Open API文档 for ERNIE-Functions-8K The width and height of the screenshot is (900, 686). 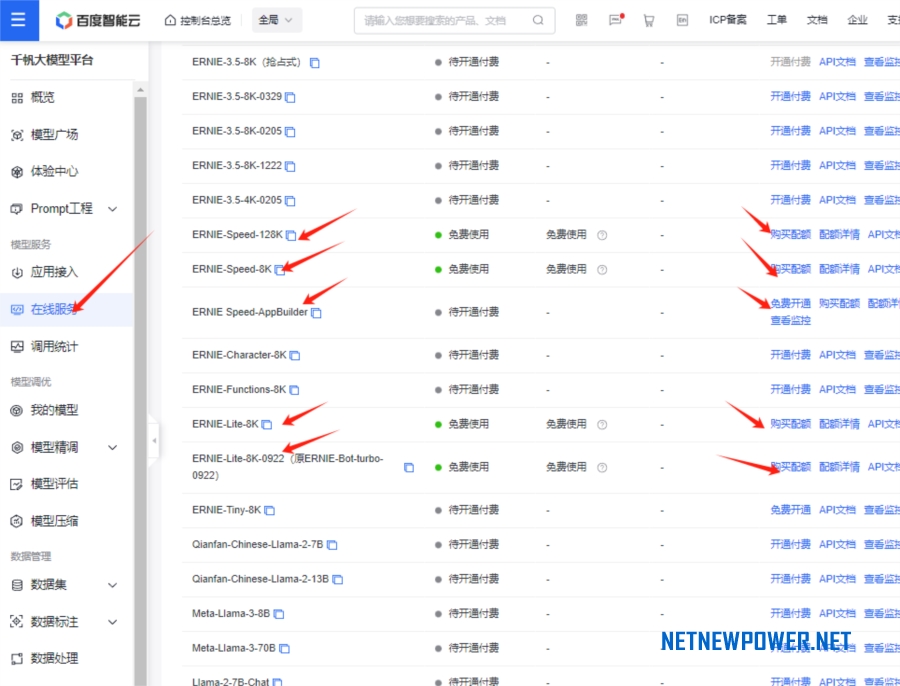pyautogui.click(x=837, y=389)
